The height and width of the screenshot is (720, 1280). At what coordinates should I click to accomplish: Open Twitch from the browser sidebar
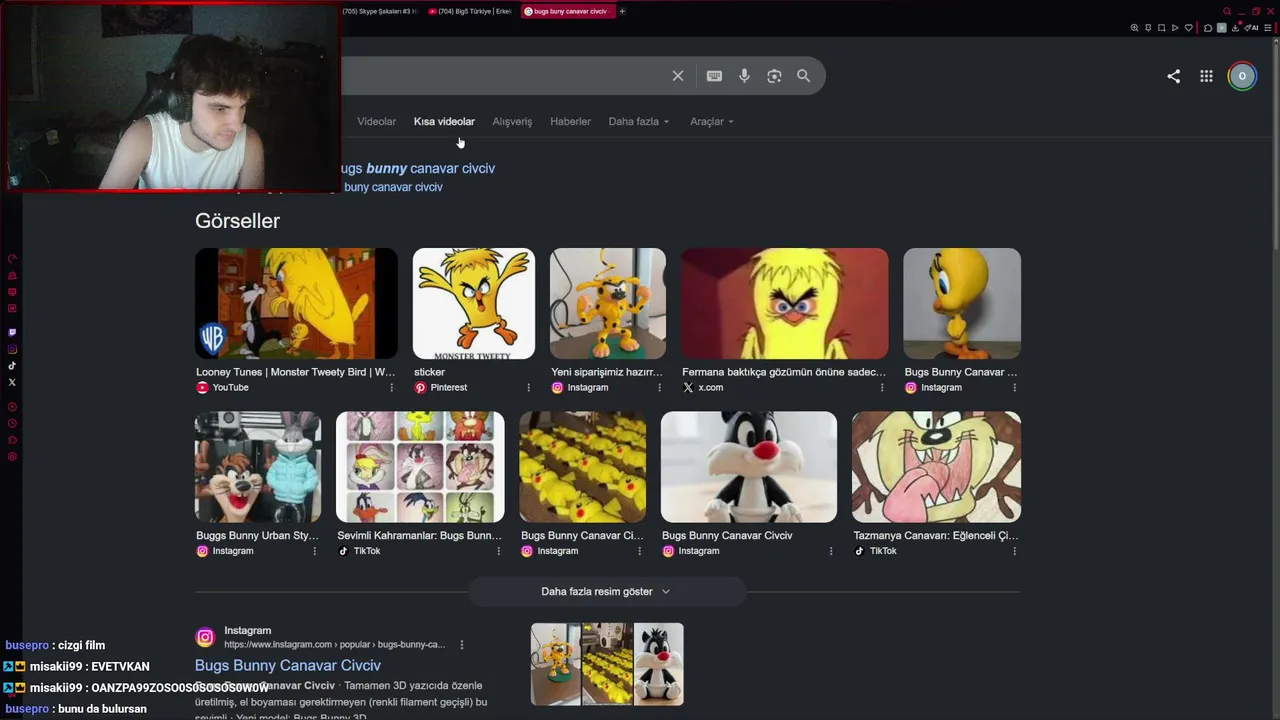click(x=12, y=332)
